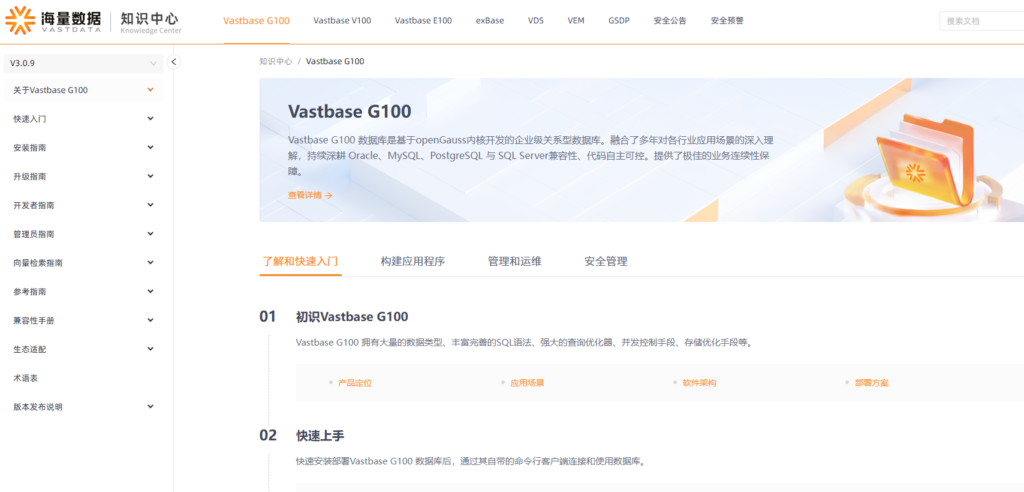Open the exBase top tab

(x=490, y=20)
